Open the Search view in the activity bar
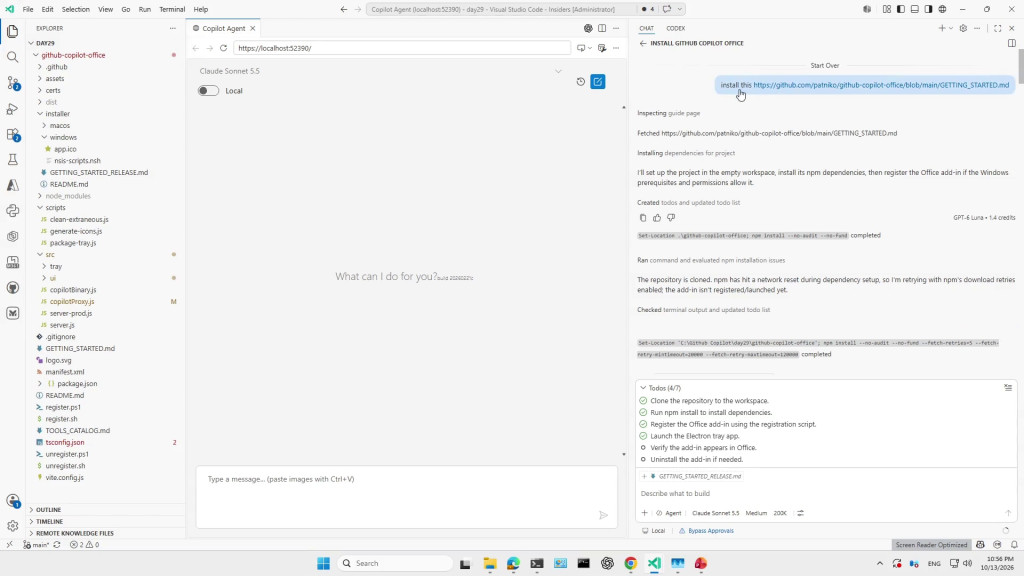The image size is (1024, 576). point(12,57)
